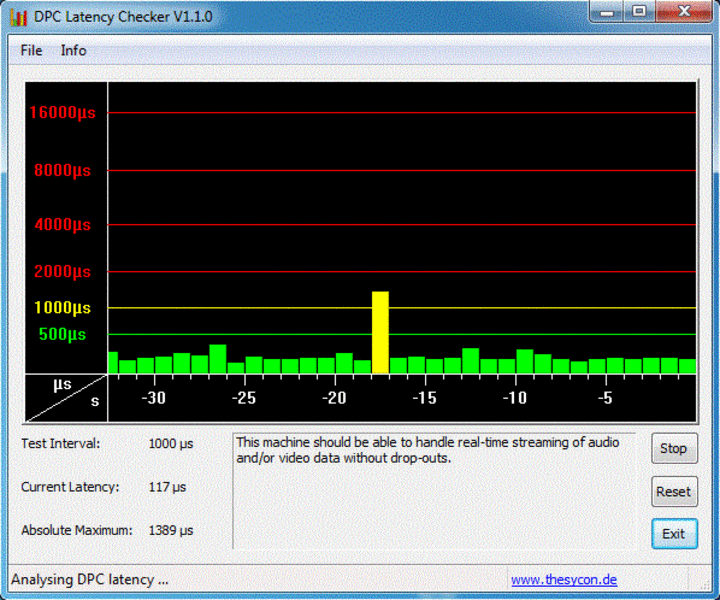This screenshot has height=600, width=720.
Task: Click the window resize grip in status bar
Action: (704, 584)
